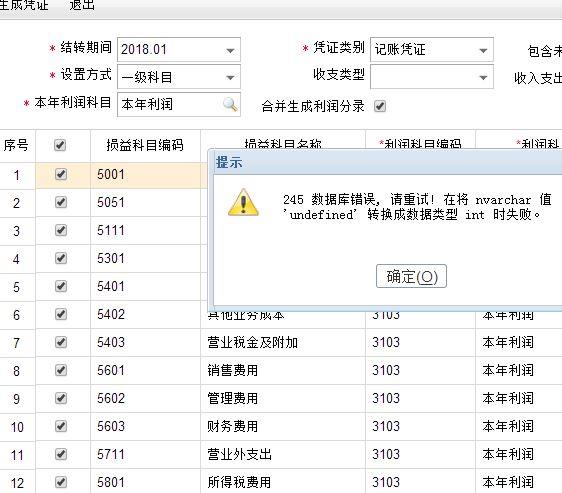The height and width of the screenshot is (493, 562).
Task: Click 本年利润 cell in 财务费用 row
Action: pyautogui.click(x=519, y=426)
